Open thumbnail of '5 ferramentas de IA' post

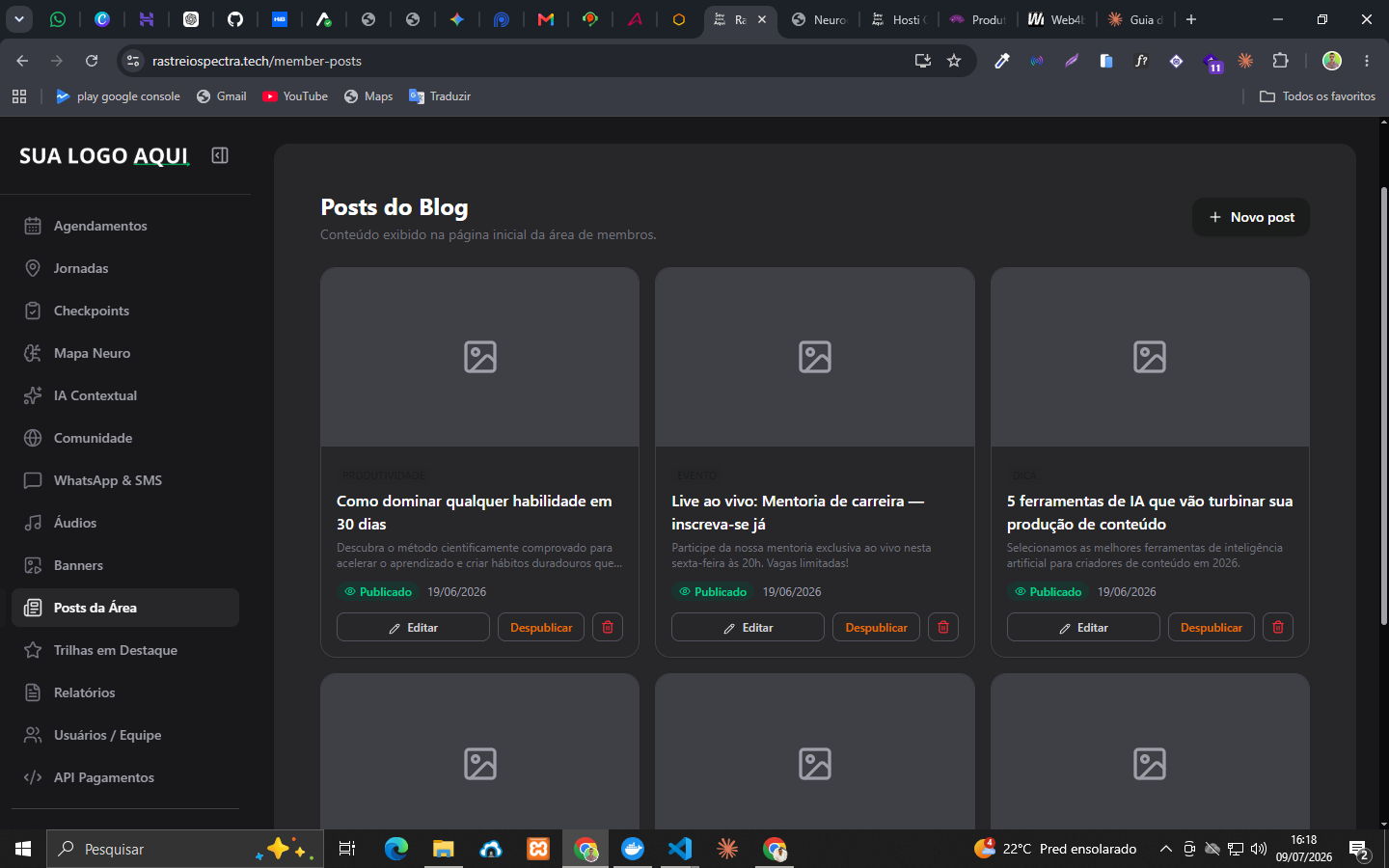coord(1150,357)
